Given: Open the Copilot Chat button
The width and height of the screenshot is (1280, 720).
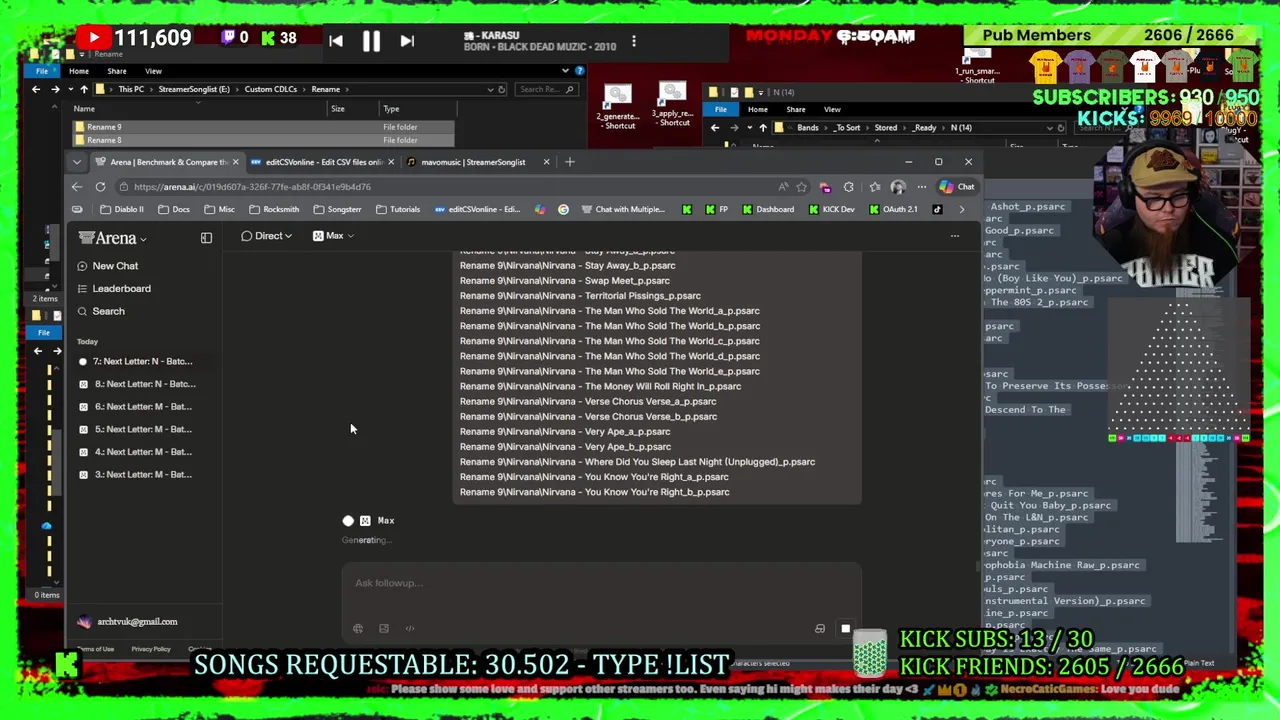Looking at the screenshot, I should click(957, 187).
